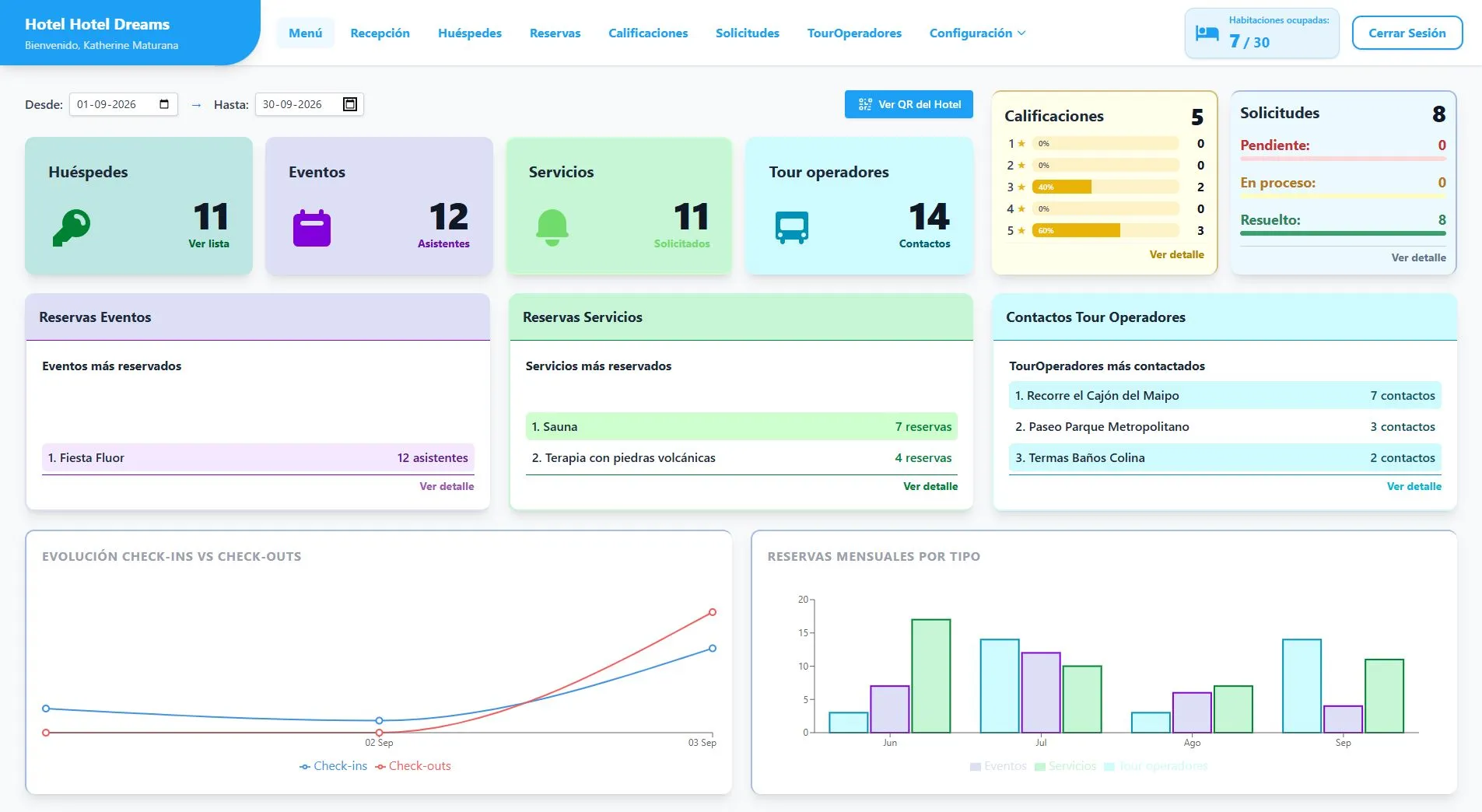1482x812 pixels.
Task: Click the bed icon beside Habitaciones ocupadas
Action: pos(1207,33)
